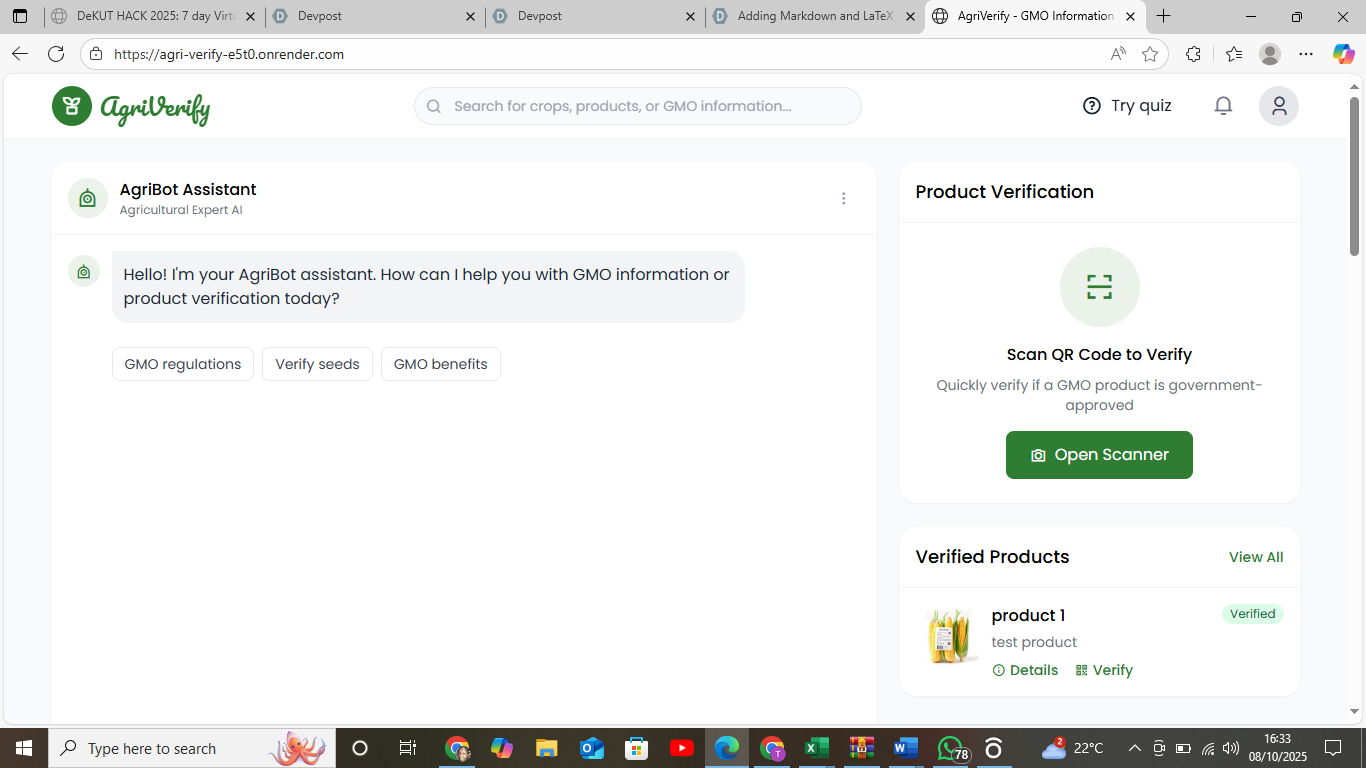Click the page vertical scrollbar thumb

1355,175
